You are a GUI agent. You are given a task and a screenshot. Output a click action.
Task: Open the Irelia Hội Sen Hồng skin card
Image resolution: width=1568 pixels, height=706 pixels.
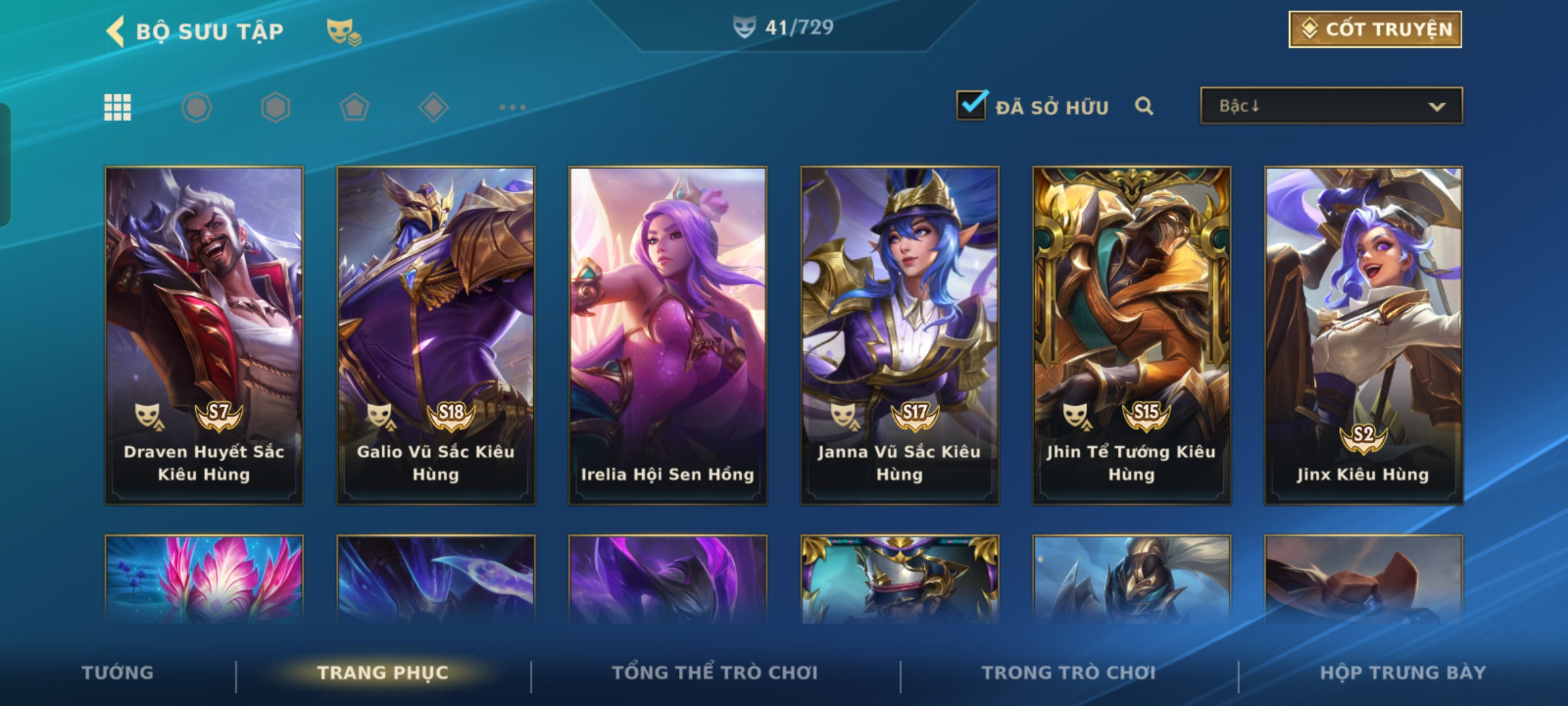click(668, 335)
